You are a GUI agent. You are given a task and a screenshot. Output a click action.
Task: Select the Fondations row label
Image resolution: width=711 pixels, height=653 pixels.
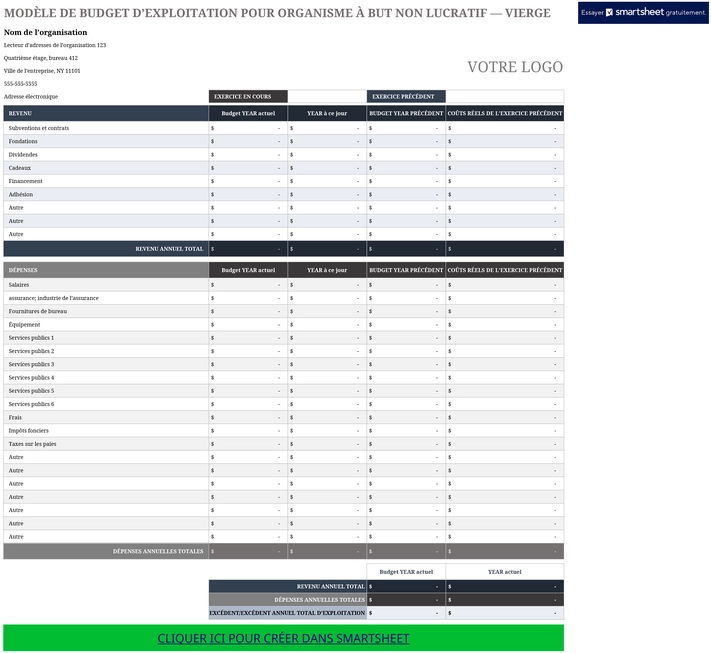click(23, 141)
